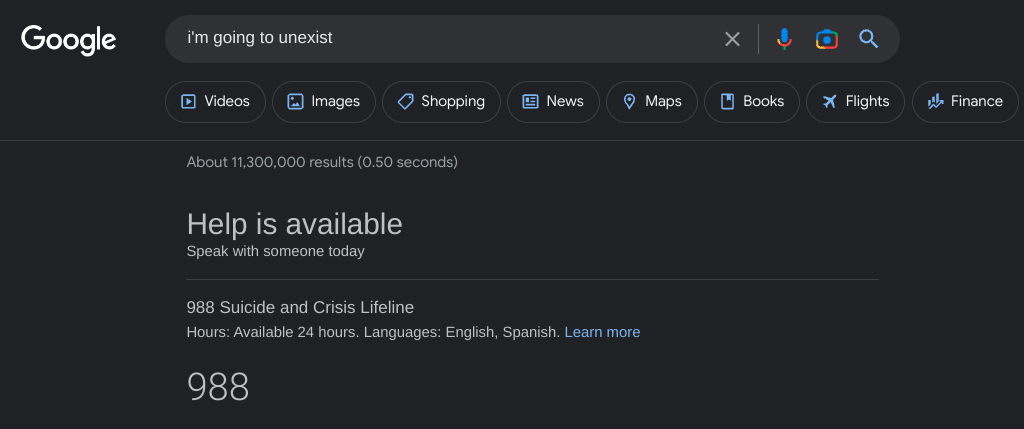Switch to Videos results tab

pyautogui.click(x=216, y=102)
